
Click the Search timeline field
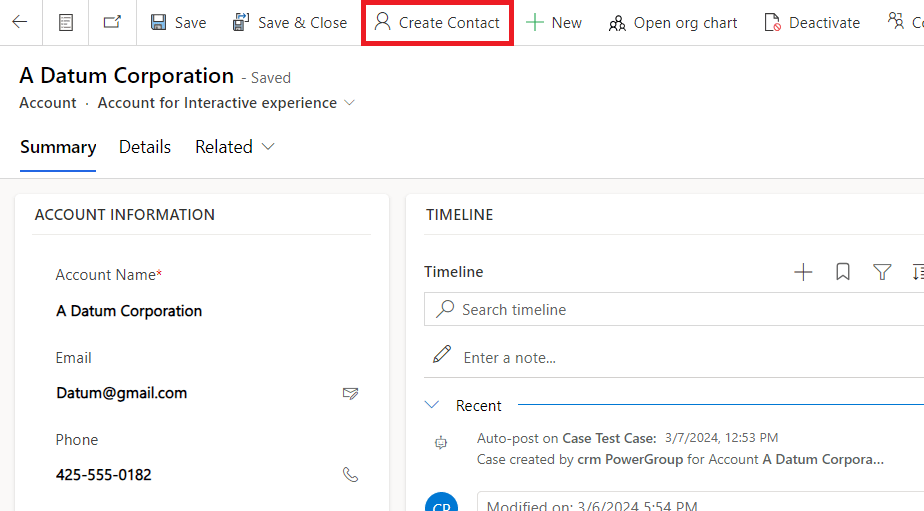point(680,310)
